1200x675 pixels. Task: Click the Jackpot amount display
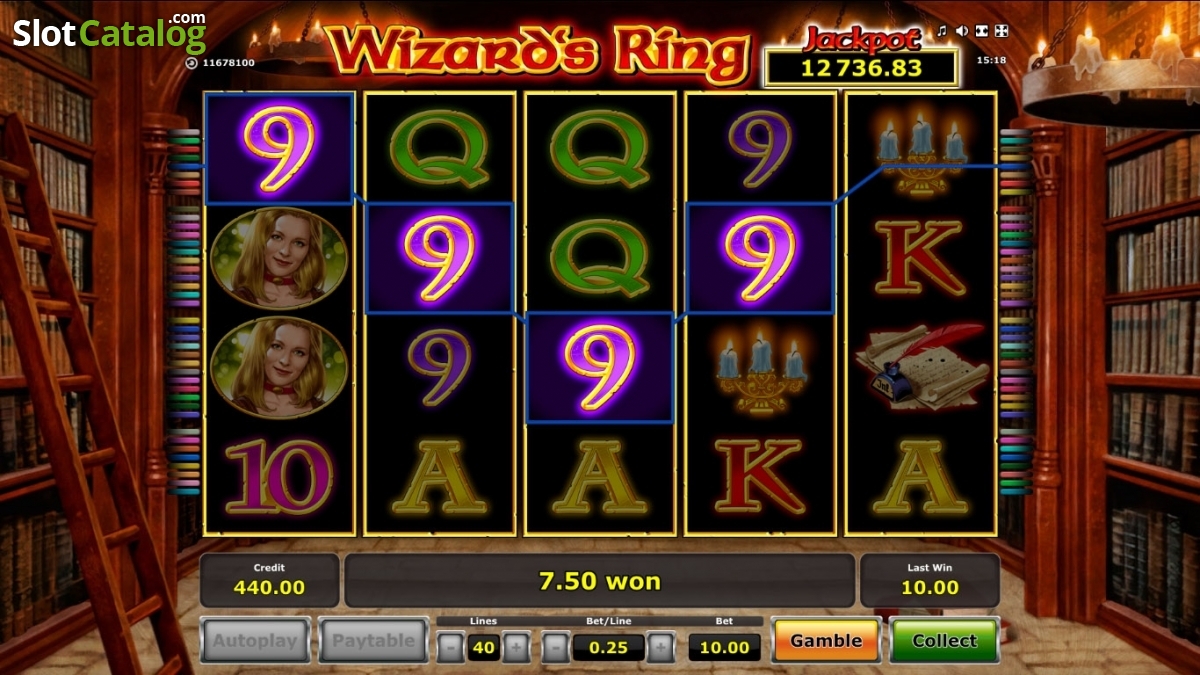(862, 68)
